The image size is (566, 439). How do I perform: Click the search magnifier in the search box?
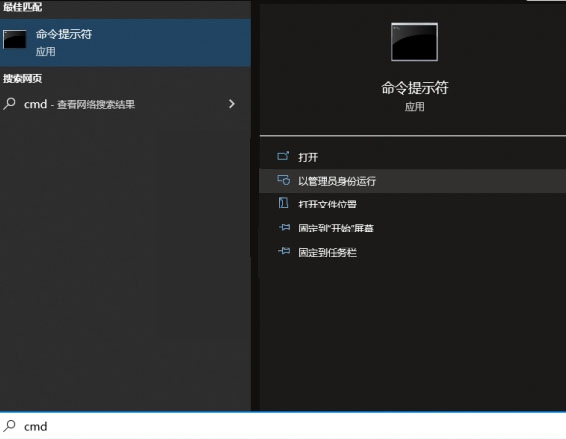pos(9,426)
